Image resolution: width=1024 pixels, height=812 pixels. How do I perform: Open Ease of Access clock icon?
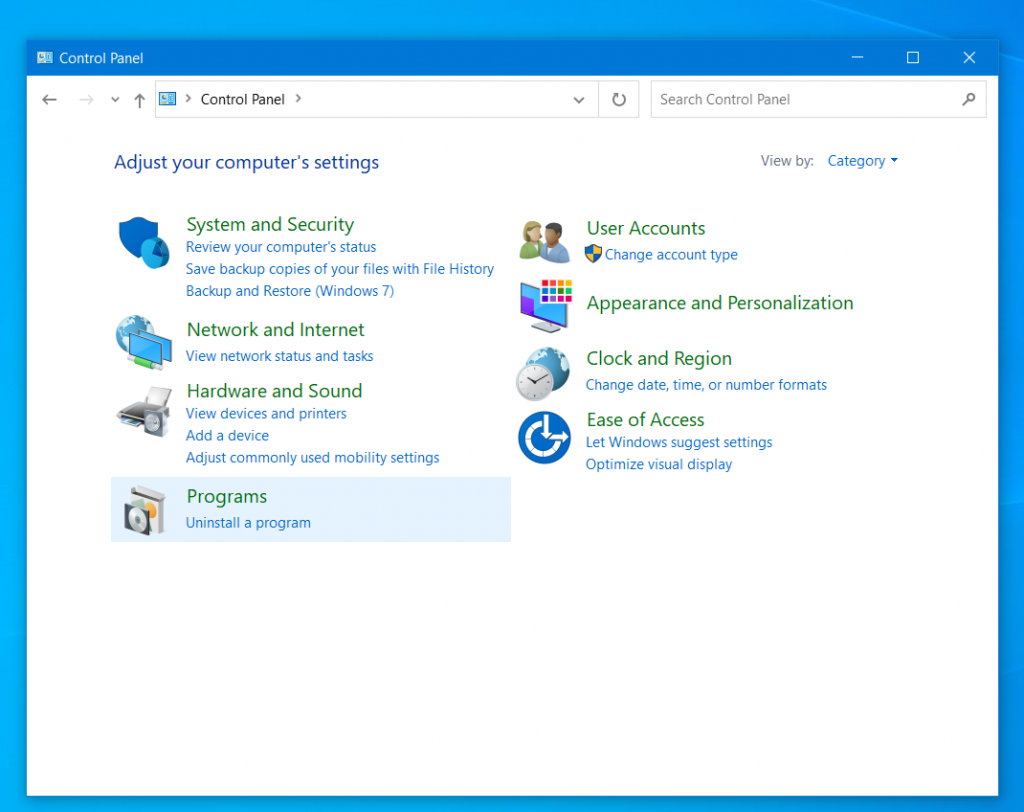coord(543,437)
